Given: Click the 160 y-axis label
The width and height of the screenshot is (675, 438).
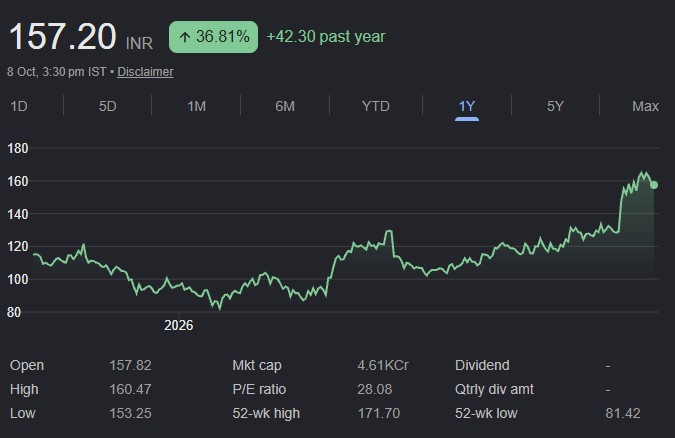Looking at the screenshot, I should [x=18, y=181].
